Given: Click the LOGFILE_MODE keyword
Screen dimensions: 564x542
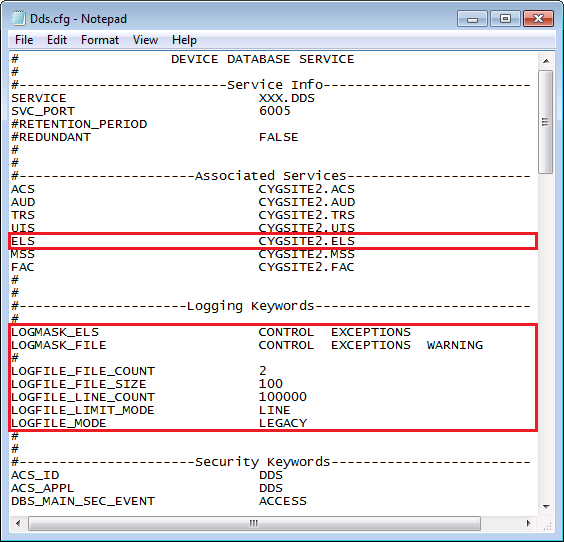Looking at the screenshot, I should pos(59,423).
